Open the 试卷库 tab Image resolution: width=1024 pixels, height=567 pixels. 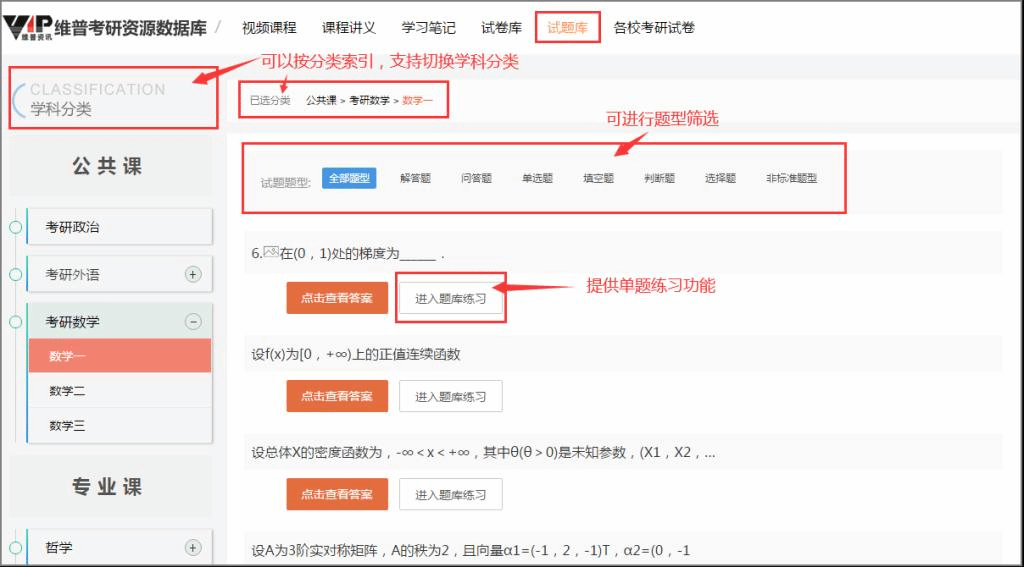[501, 28]
